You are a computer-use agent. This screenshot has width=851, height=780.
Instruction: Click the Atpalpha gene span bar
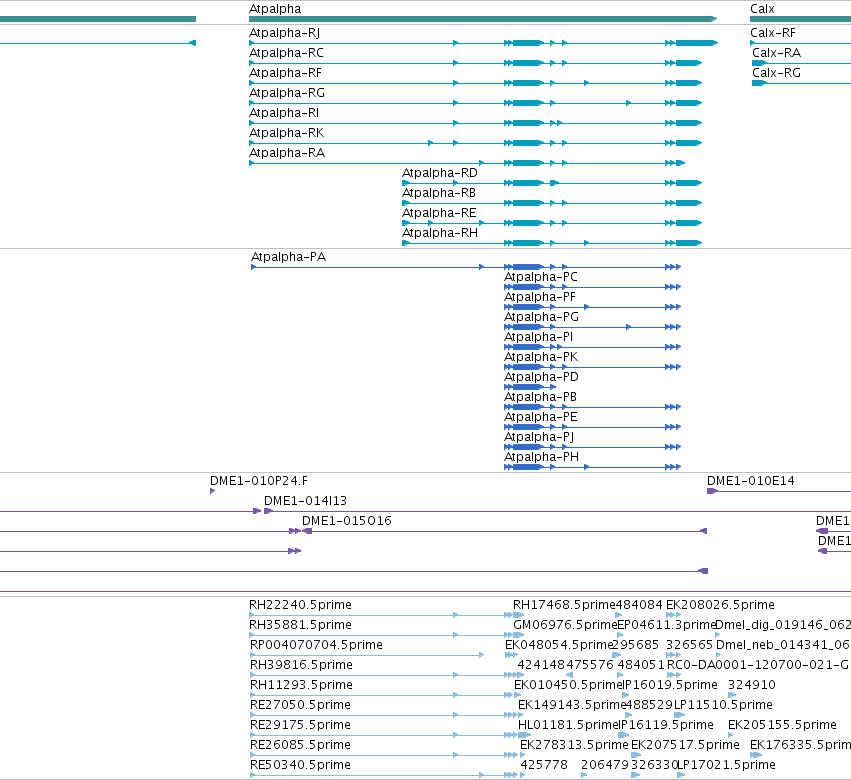coord(483,19)
